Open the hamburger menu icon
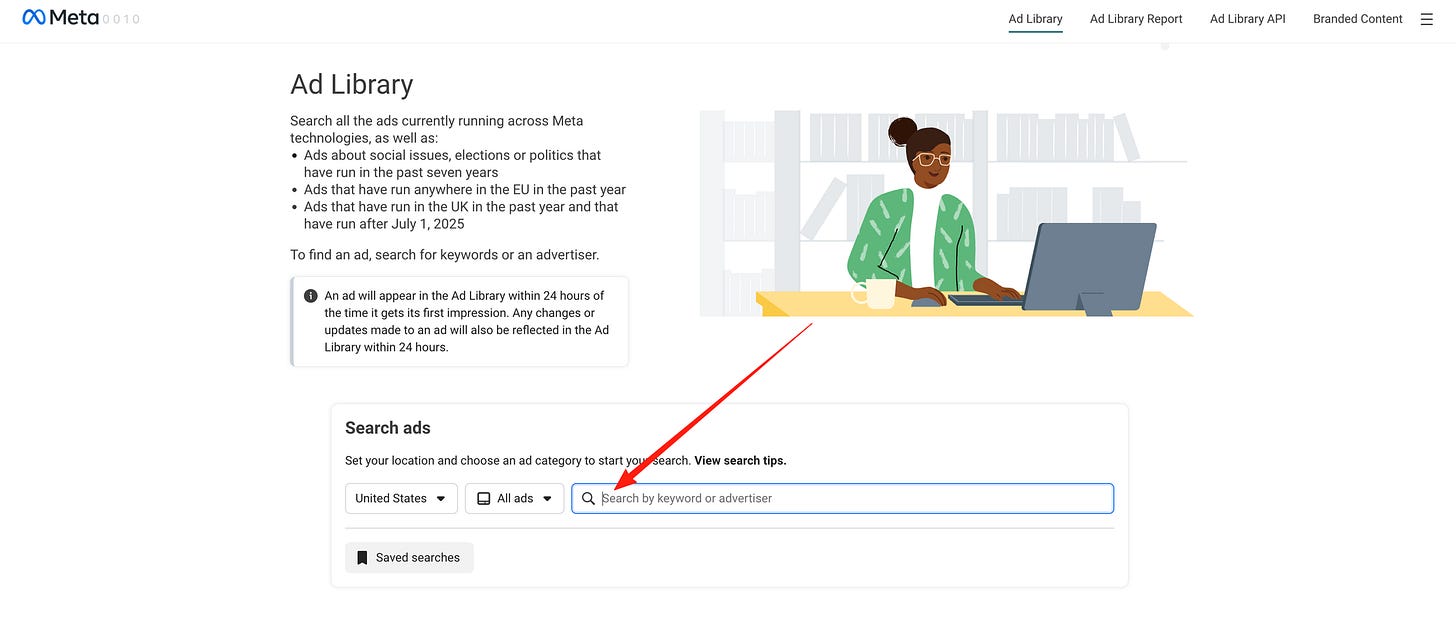 pos(1427,19)
